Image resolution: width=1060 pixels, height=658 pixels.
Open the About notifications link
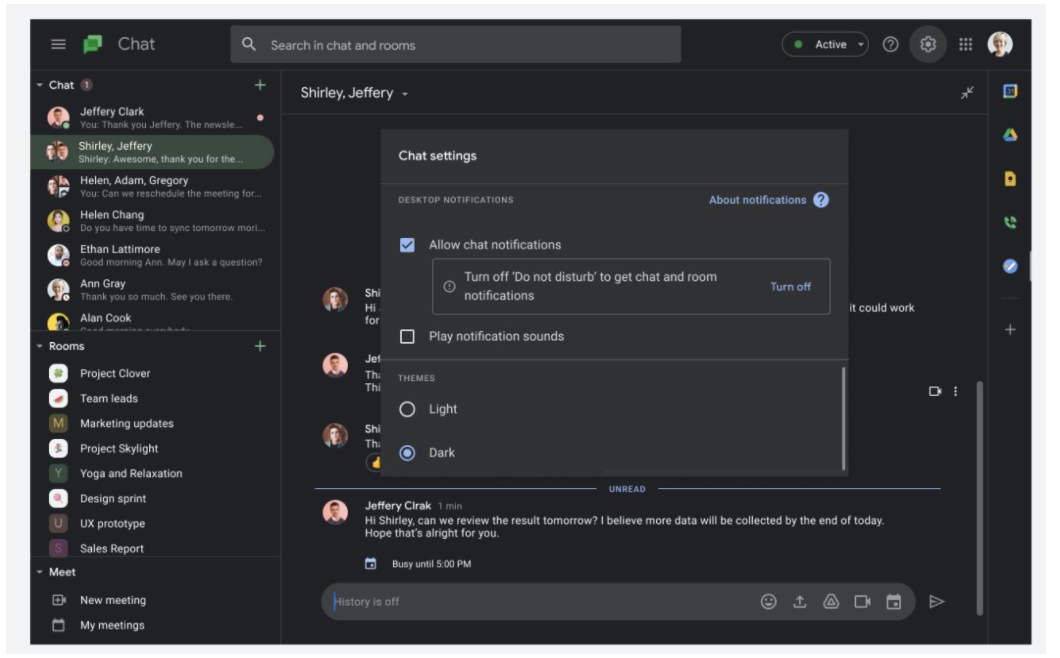tap(757, 200)
